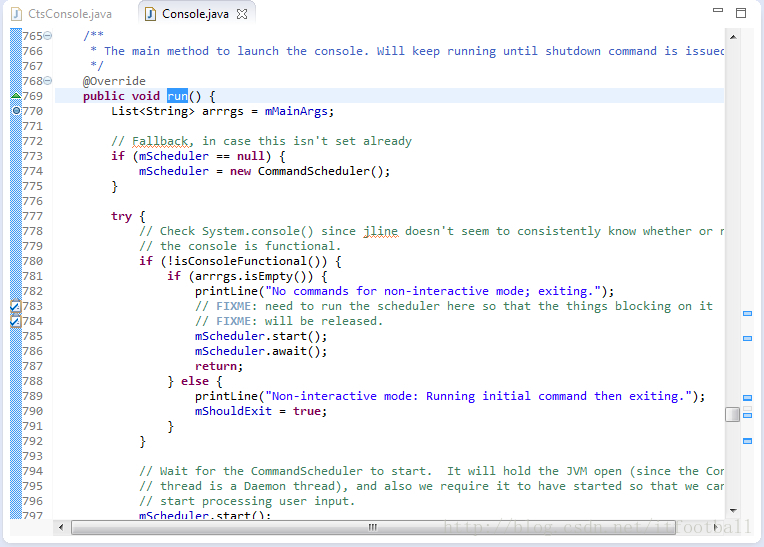Minimize the editor view
The width and height of the screenshot is (764, 547).
(718, 10)
